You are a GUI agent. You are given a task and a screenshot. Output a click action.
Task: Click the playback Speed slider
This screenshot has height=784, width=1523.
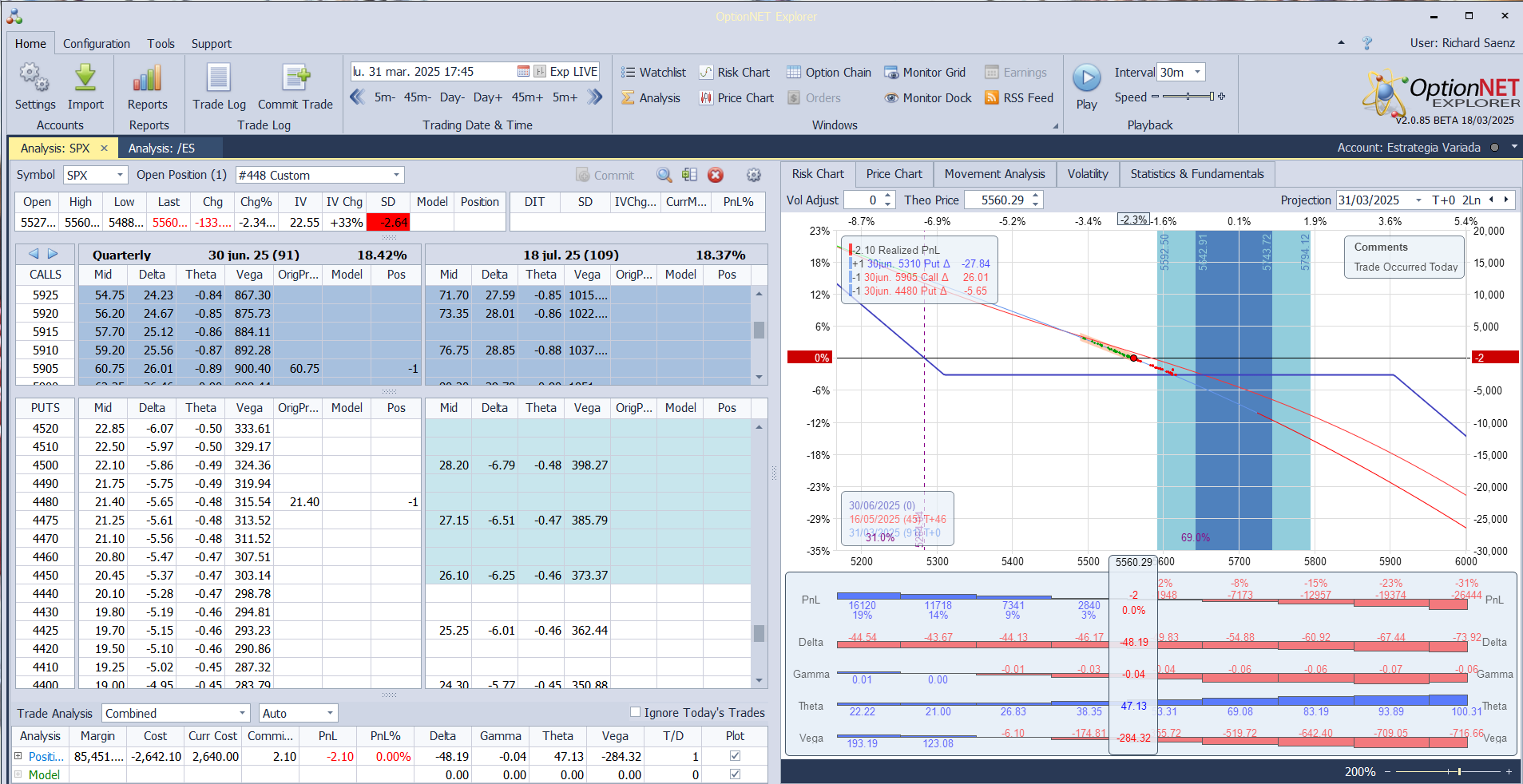(1188, 97)
